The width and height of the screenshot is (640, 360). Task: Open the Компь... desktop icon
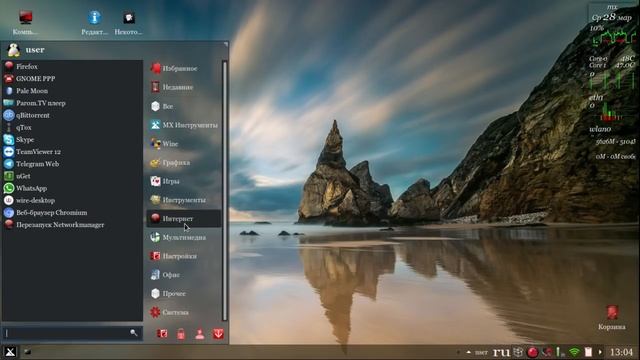25,23
